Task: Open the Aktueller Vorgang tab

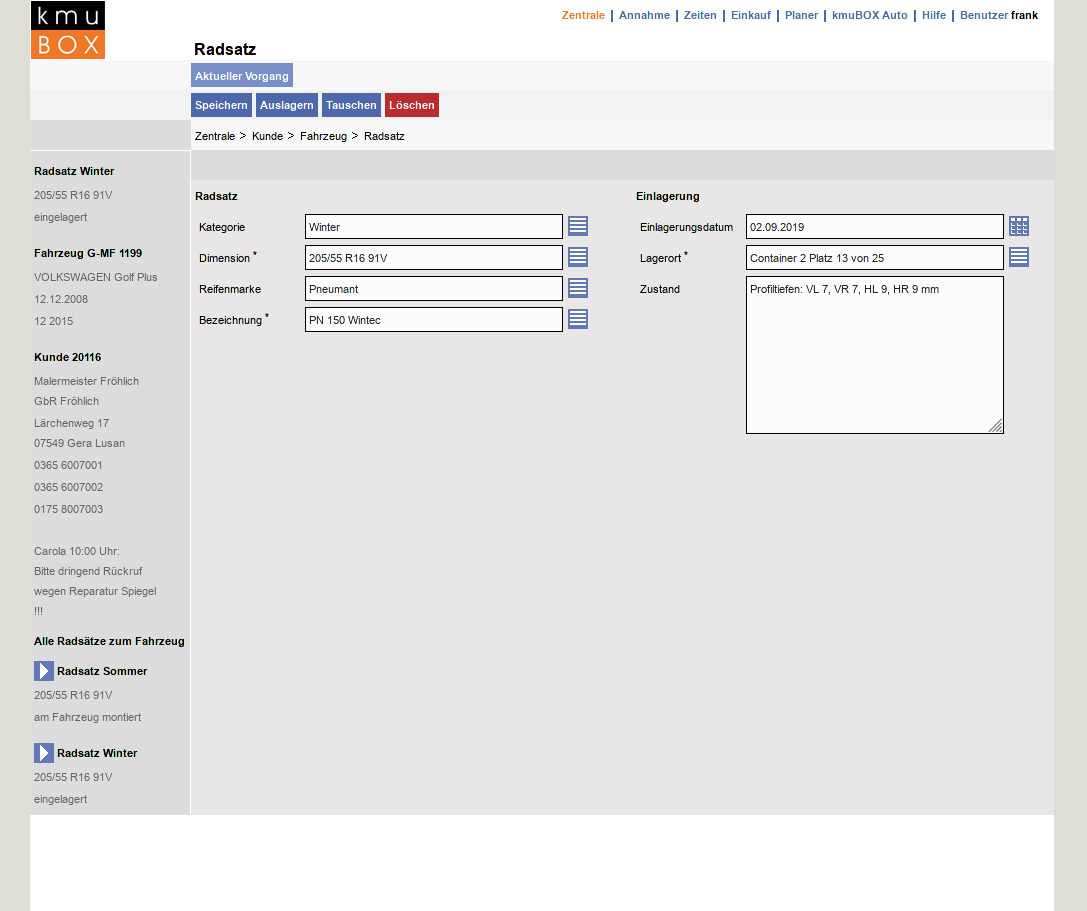Action: pos(242,76)
